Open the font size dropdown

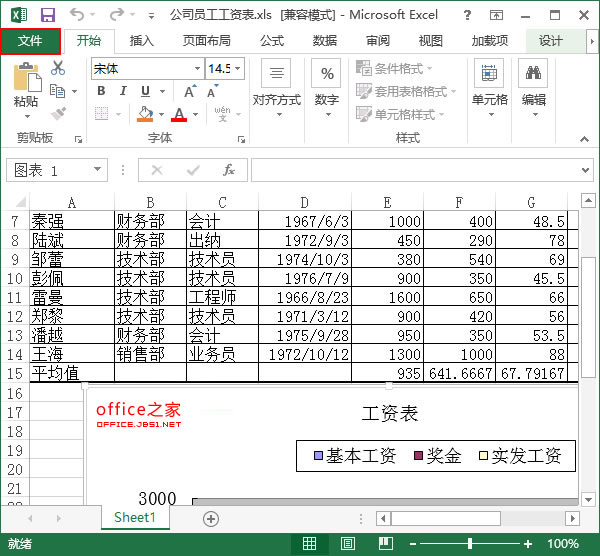(x=238, y=68)
